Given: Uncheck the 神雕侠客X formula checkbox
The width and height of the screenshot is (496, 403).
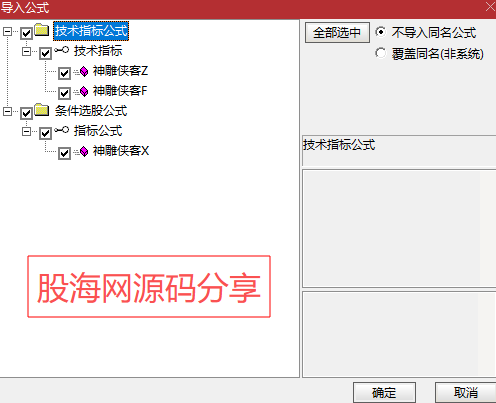Looking at the screenshot, I should [x=64, y=153].
